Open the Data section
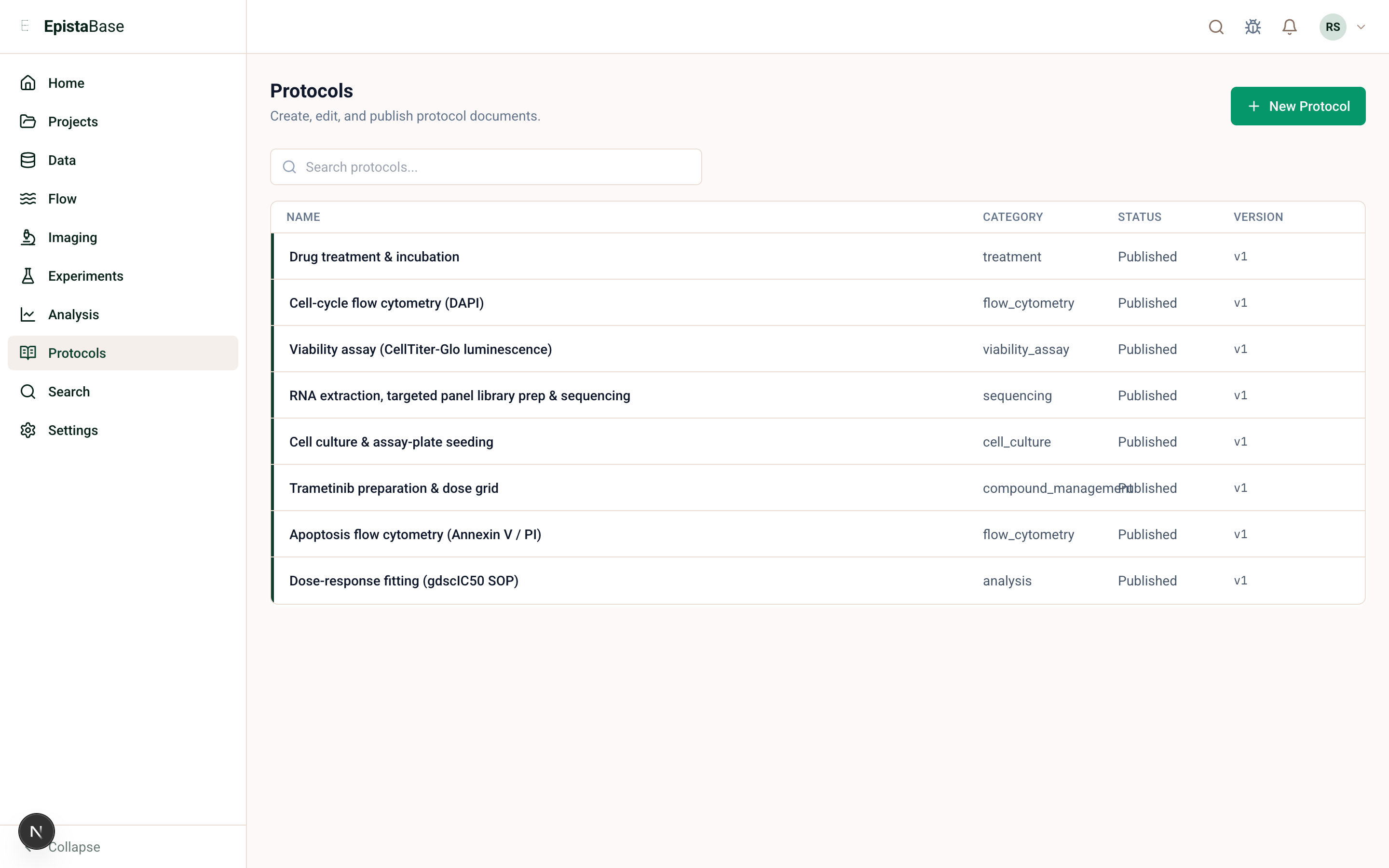Image resolution: width=1389 pixels, height=868 pixels. click(123, 160)
